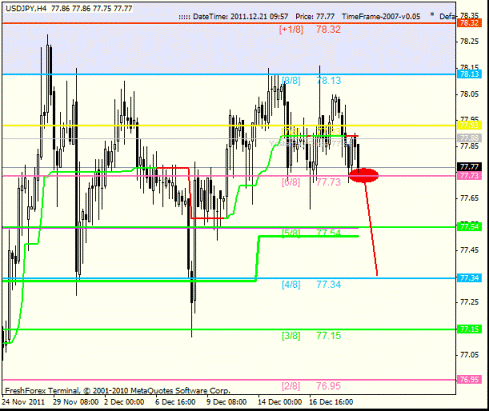Screen dimensions: 489x411
Task: Click the green 77.54 price axis tag
Action: click(x=469, y=227)
